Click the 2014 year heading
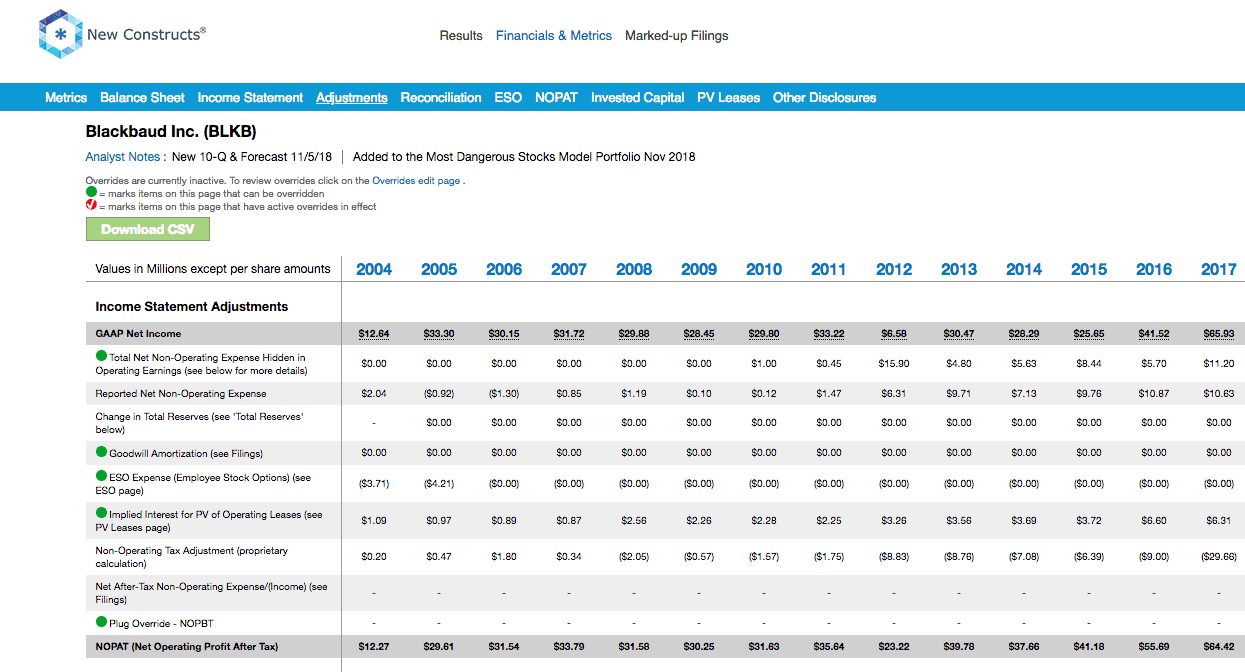The height and width of the screenshot is (672, 1245). tap(1024, 269)
